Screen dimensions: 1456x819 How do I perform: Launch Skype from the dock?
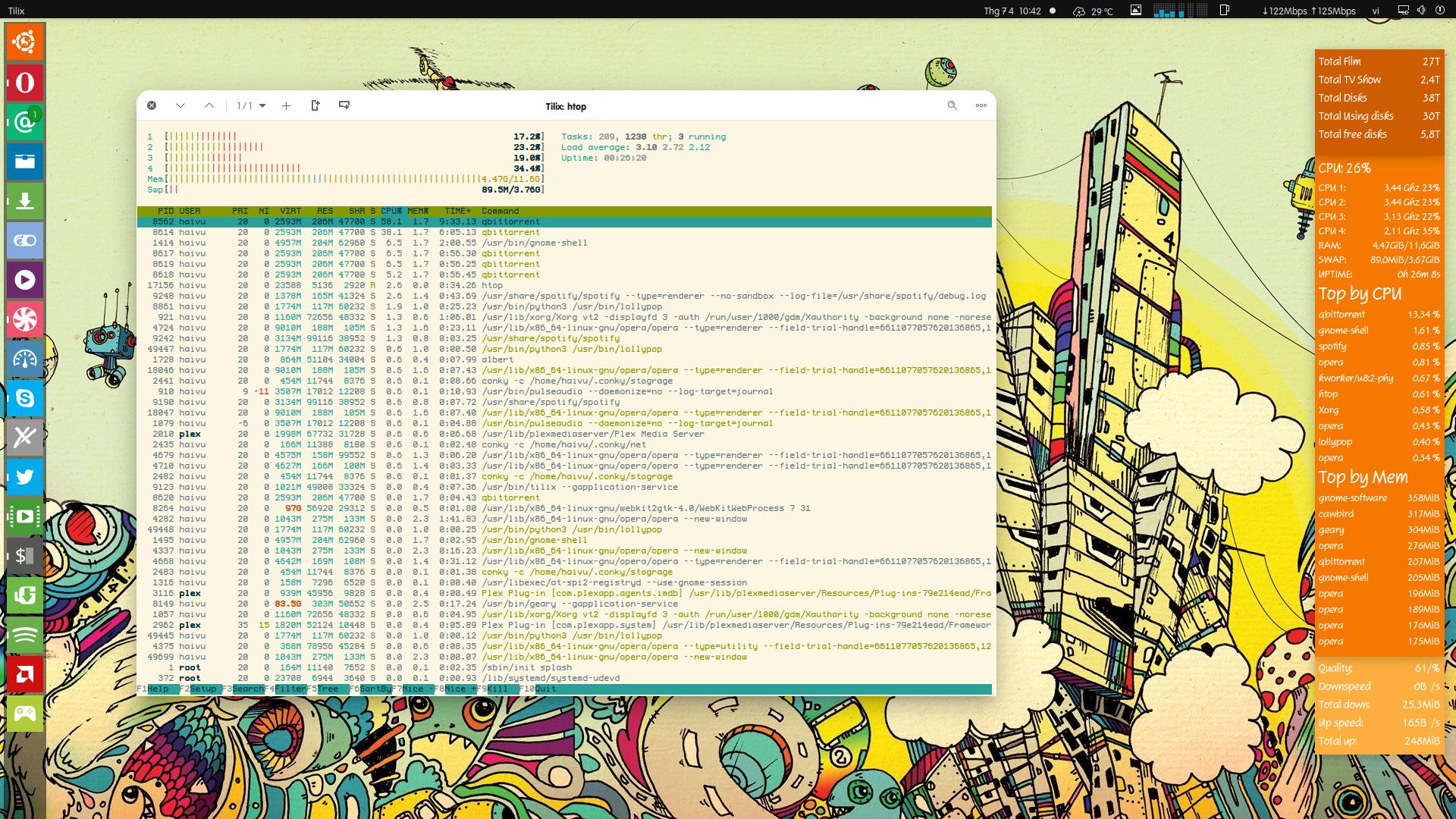[x=25, y=397]
